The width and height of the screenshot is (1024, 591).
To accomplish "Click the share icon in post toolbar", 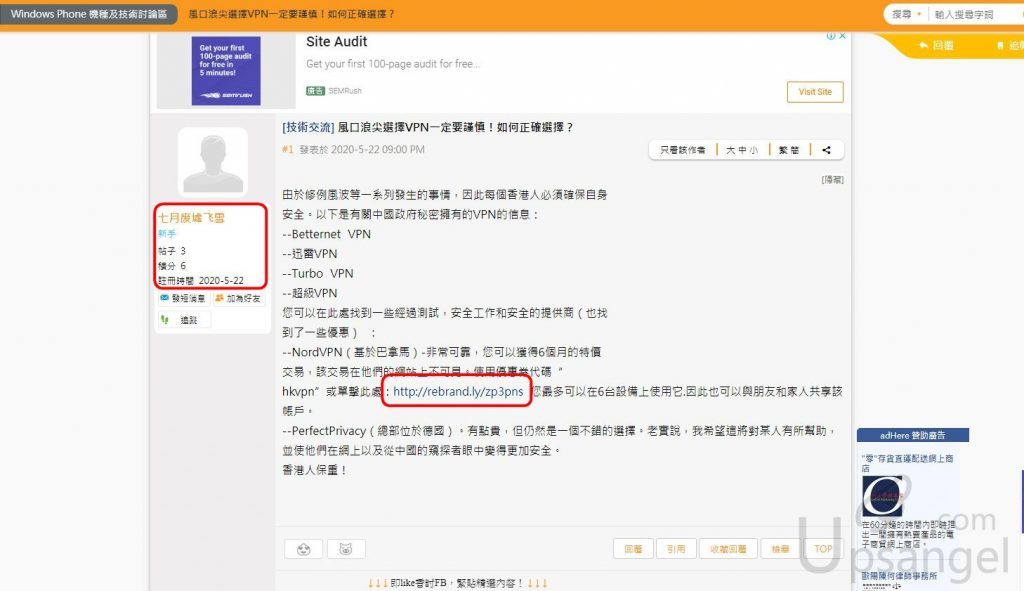I will 826,150.
